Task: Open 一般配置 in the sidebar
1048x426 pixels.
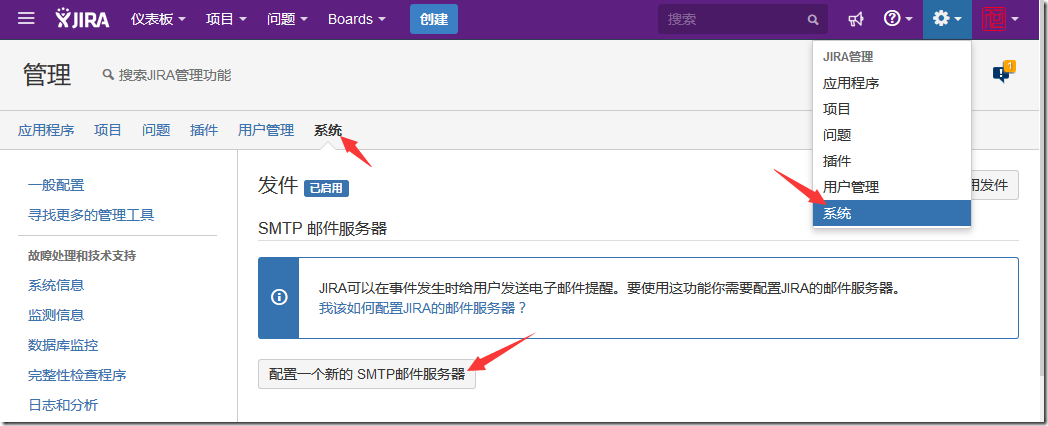Action: (56, 185)
